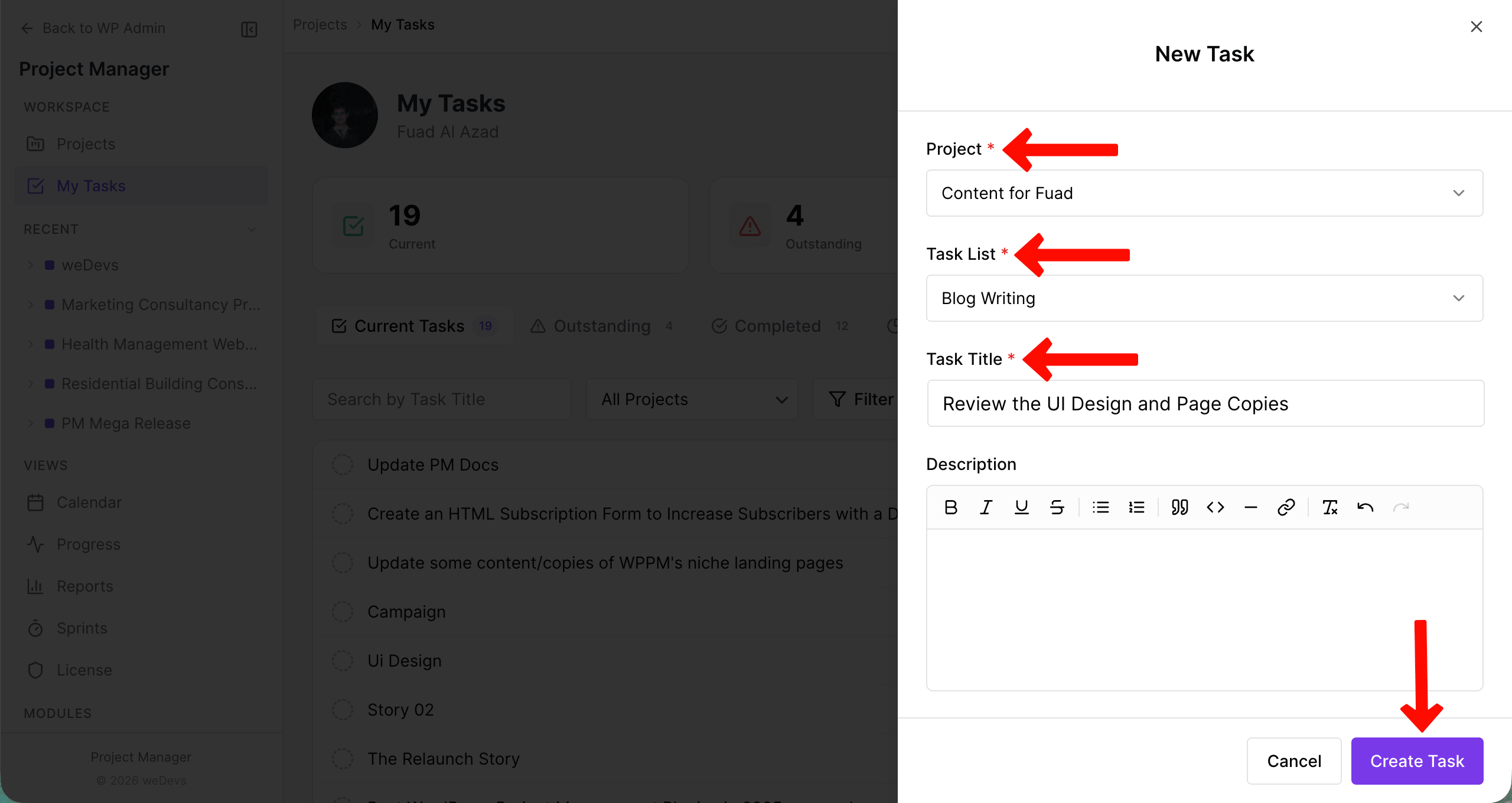Open Reports from the sidebar

click(85, 586)
